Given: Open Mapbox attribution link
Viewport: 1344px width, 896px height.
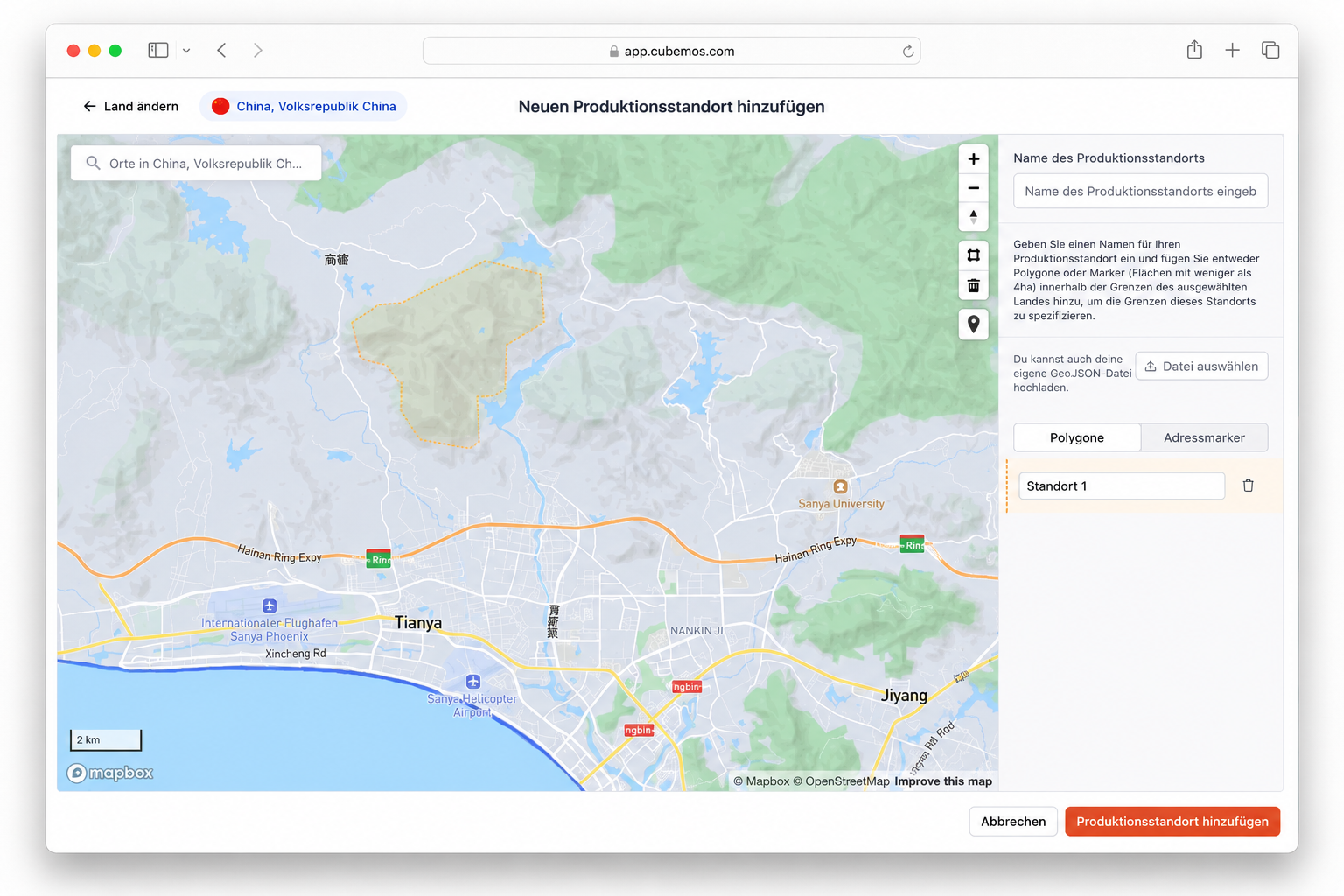Looking at the screenshot, I should coord(761,781).
